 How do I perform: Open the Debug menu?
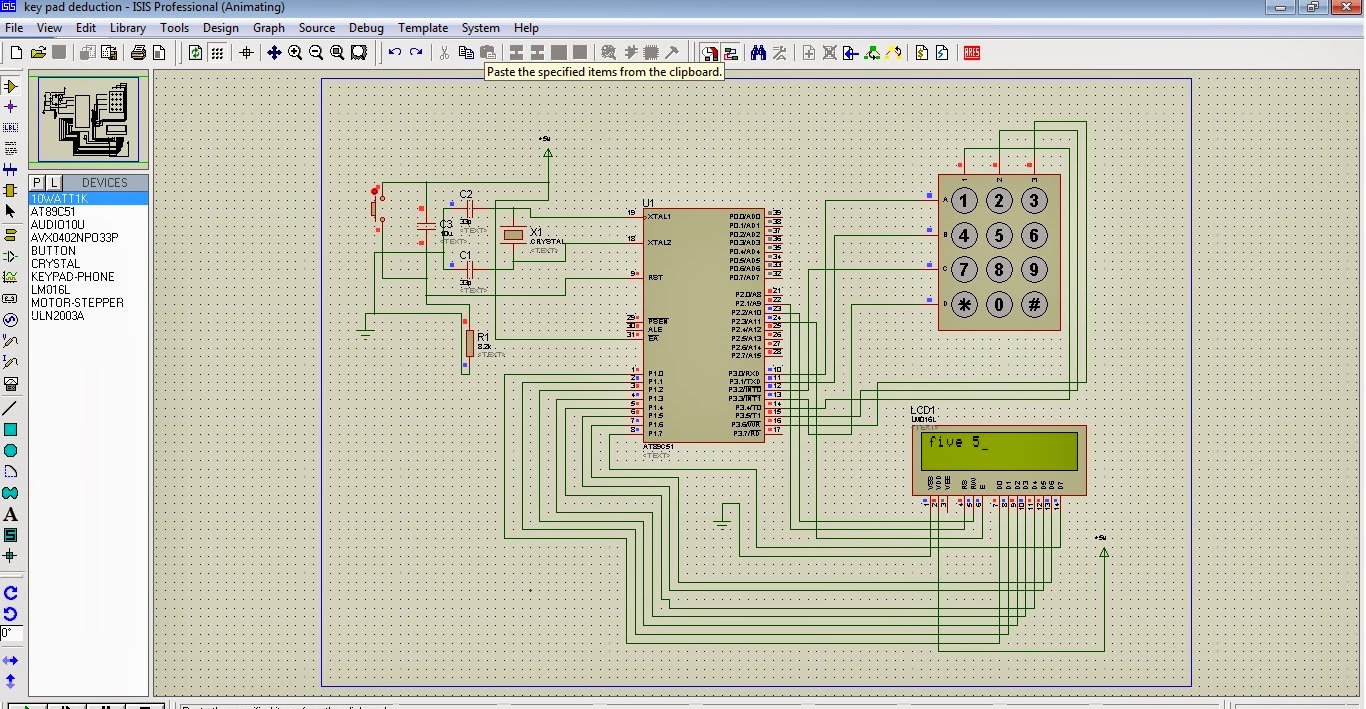[x=366, y=28]
